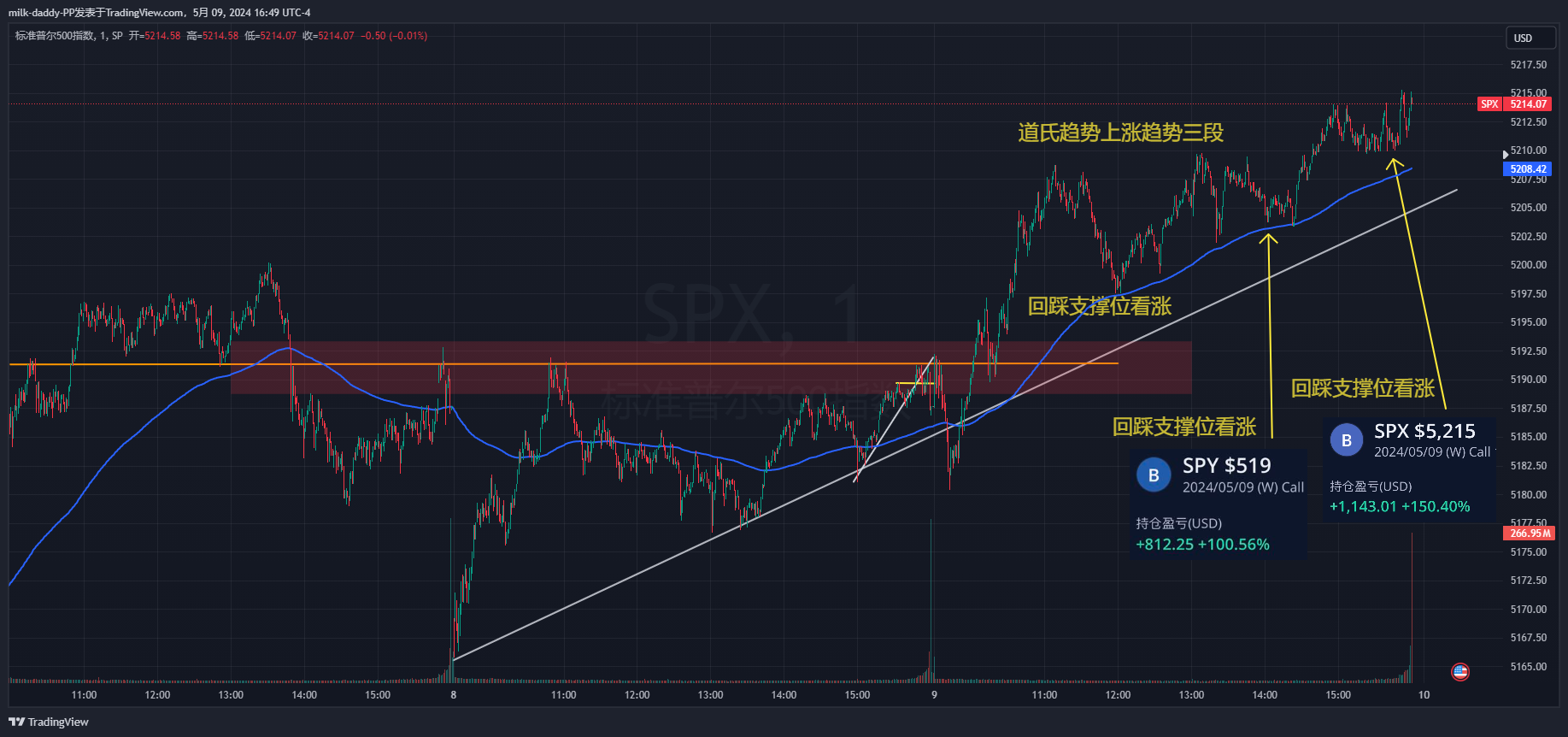Screen dimensions: 1568x737
Task: Click the blue B icon on the SPY $519 card
Action: coord(1153,475)
